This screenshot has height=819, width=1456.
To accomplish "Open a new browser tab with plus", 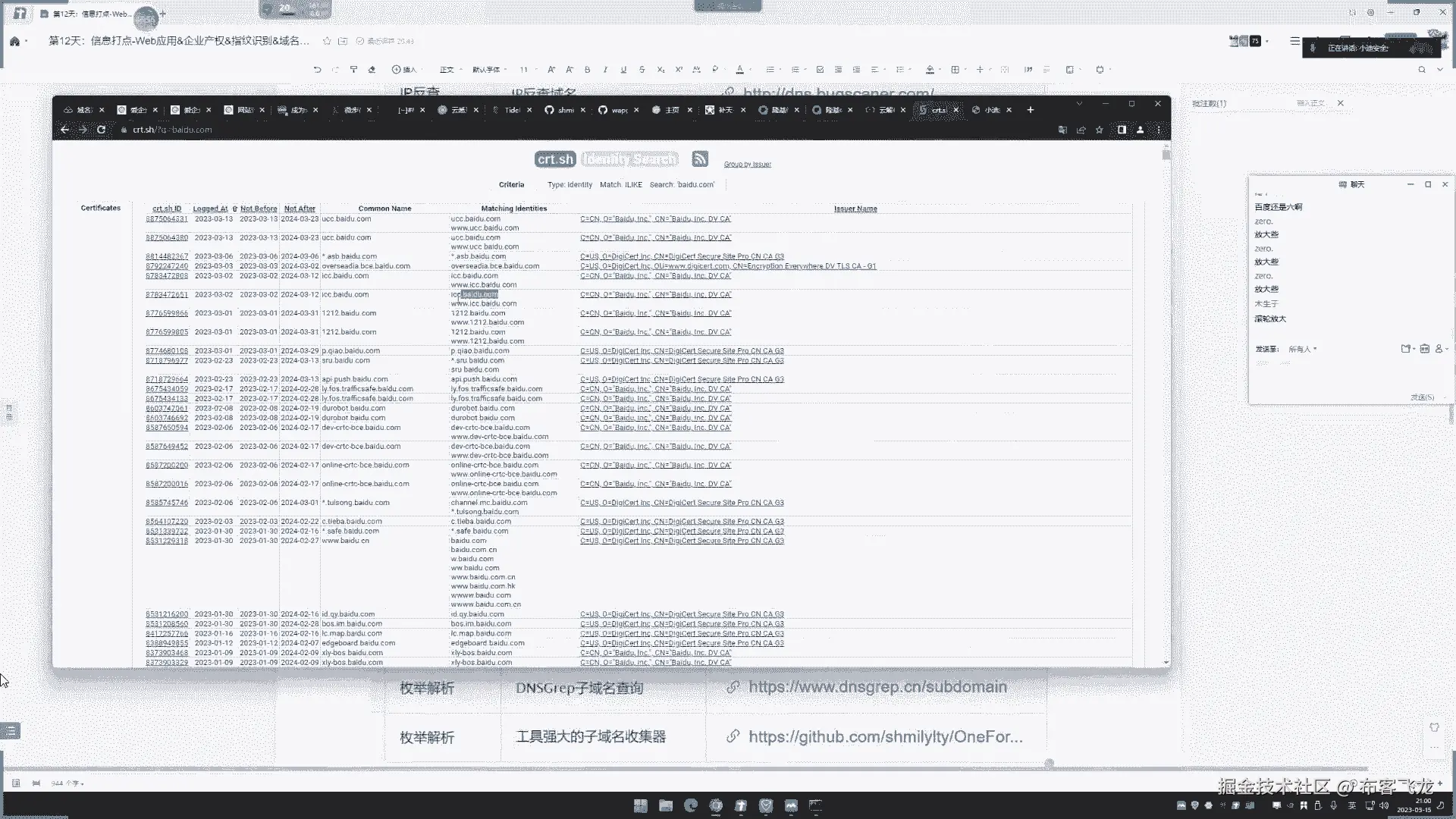I will point(1030,110).
